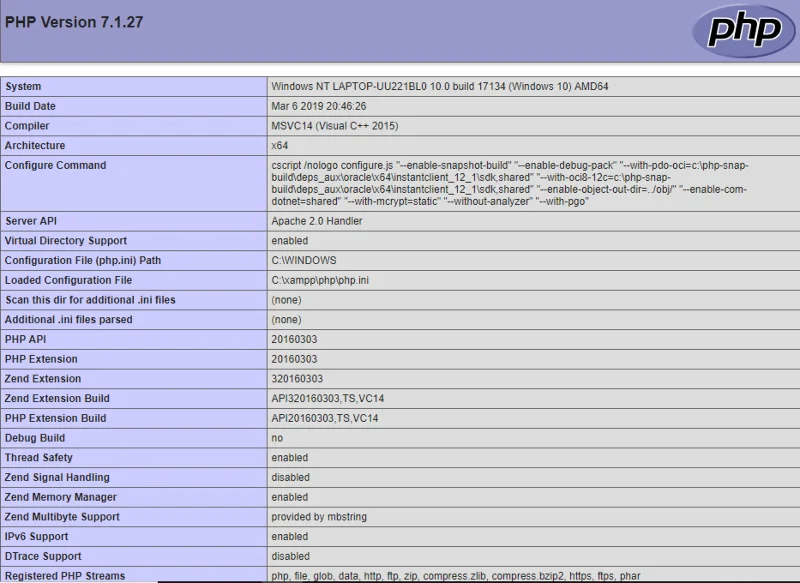Click the C:\WINDOWS configuration path value
The width and height of the screenshot is (800, 583).
(304, 260)
